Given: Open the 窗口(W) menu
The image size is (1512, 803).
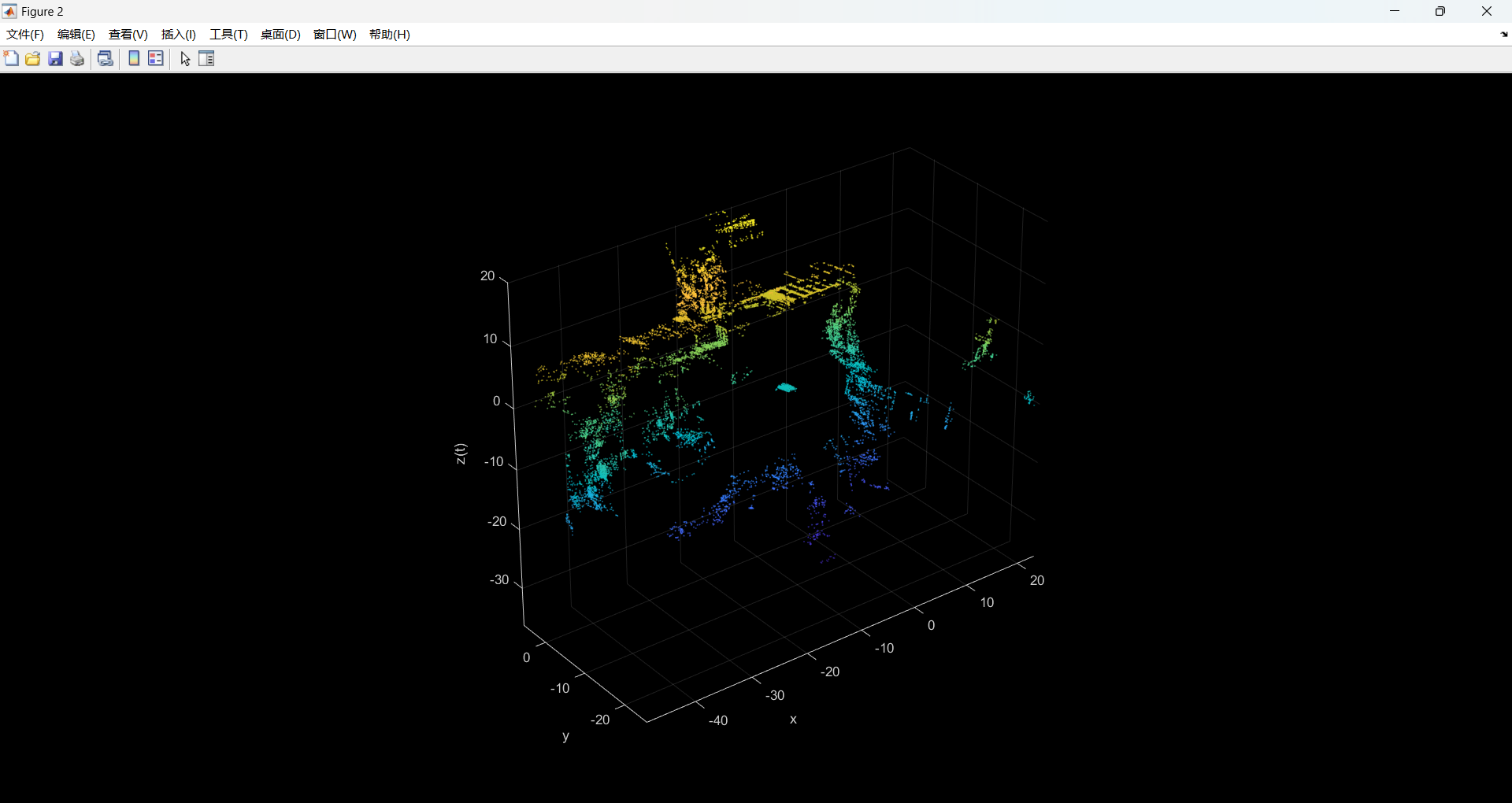Looking at the screenshot, I should [335, 35].
